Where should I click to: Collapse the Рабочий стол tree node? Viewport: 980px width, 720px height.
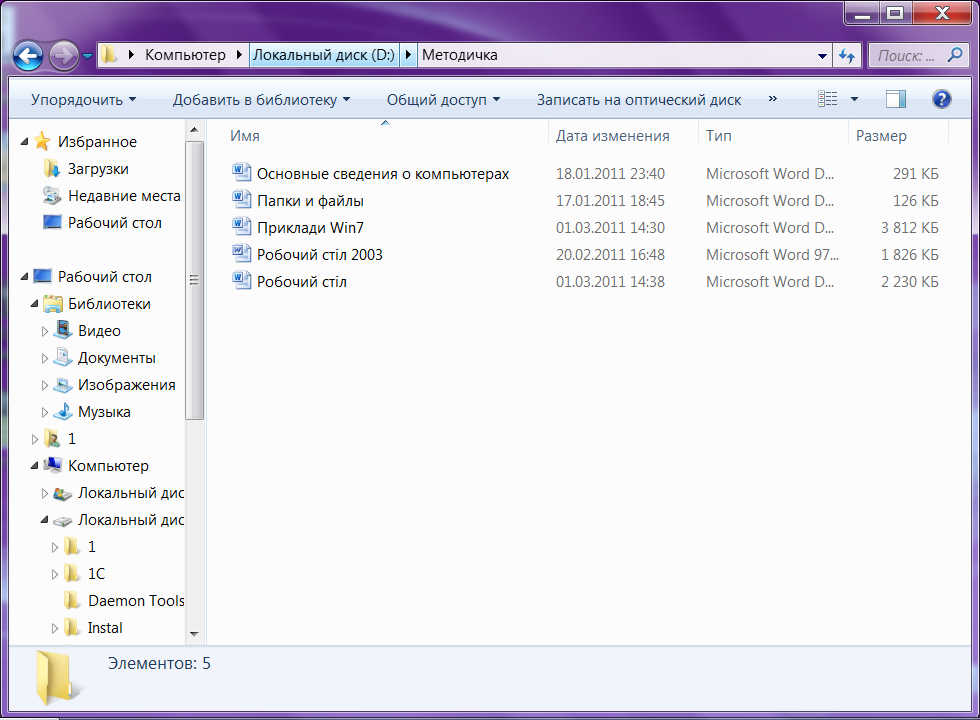(24, 276)
